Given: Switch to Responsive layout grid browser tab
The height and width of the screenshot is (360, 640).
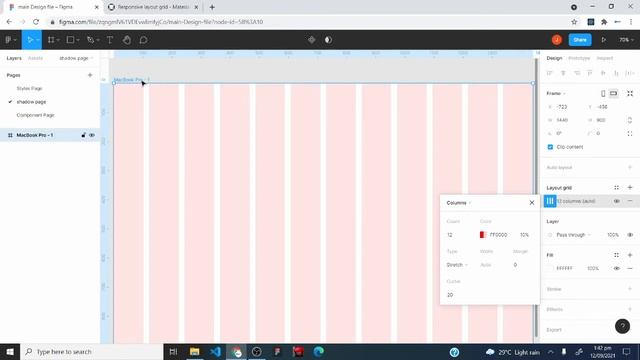Looking at the screenshot, I should (x=153, y=7).
